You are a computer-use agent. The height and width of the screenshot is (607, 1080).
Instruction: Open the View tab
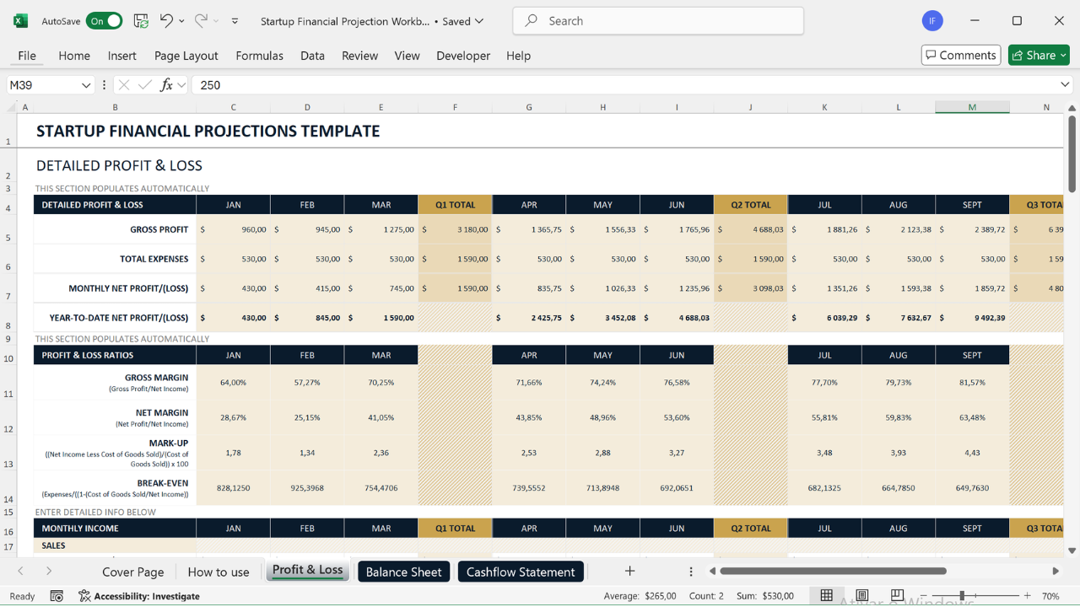pos(407,56)
